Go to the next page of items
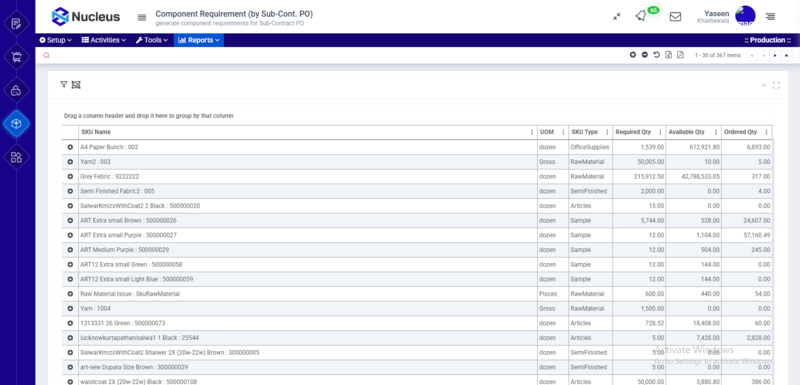This screenshot has height=385, width=800. click(x=775, y=55)
